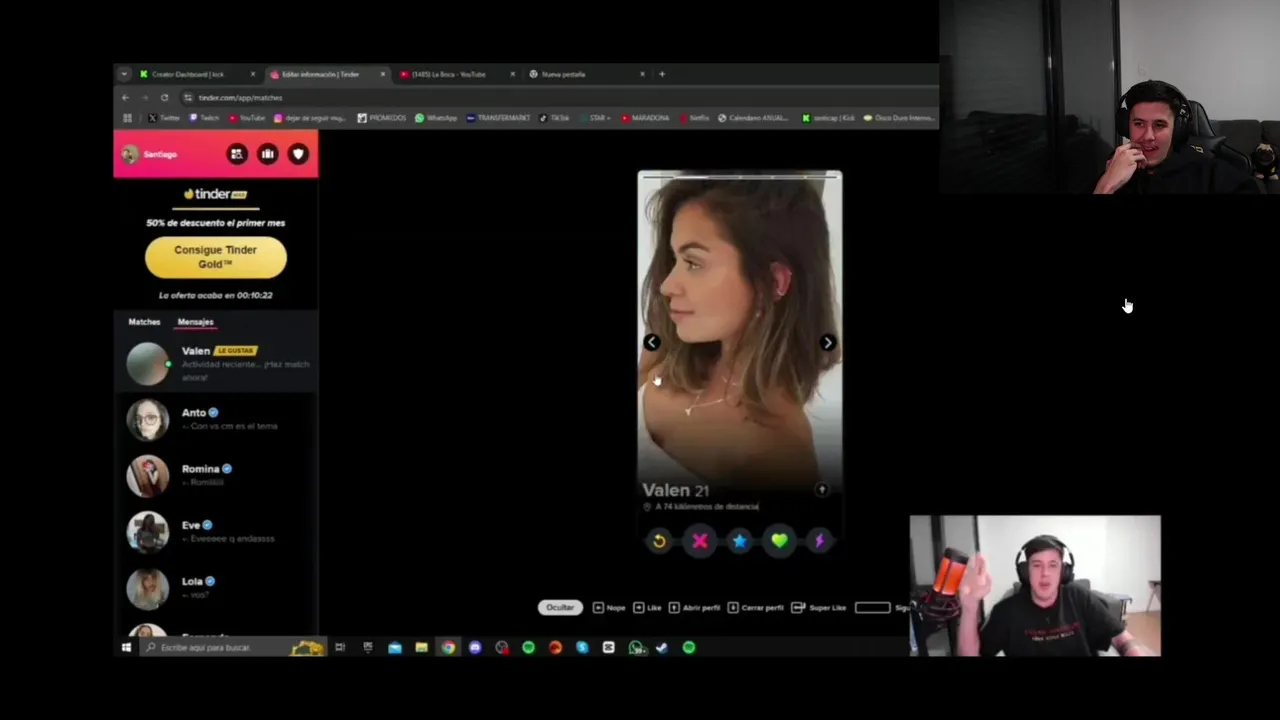Switch to the Mensajes tab

(x=195, y=322)
